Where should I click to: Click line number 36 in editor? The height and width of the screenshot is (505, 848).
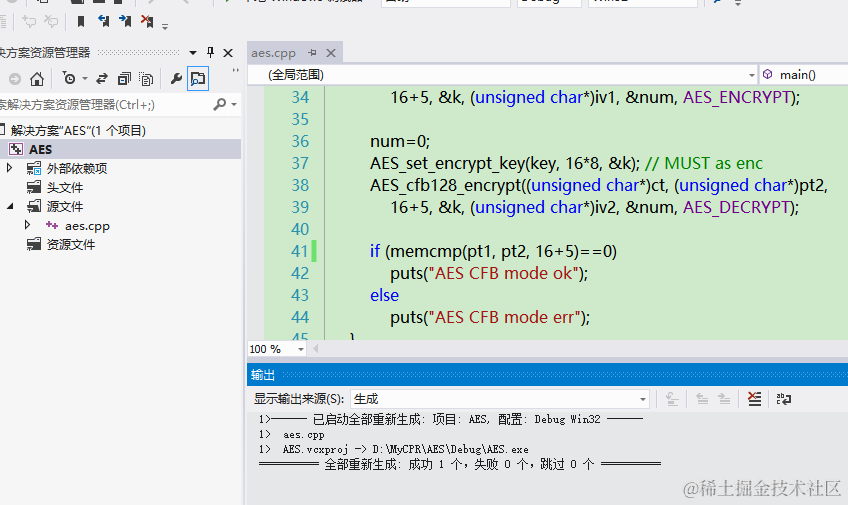point(300,141)
